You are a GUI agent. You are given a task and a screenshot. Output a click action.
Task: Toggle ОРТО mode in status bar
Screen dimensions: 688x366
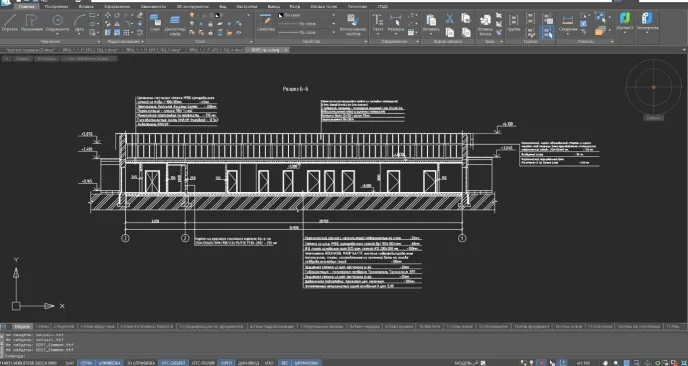pyautogui.click(x=226, y=363)
